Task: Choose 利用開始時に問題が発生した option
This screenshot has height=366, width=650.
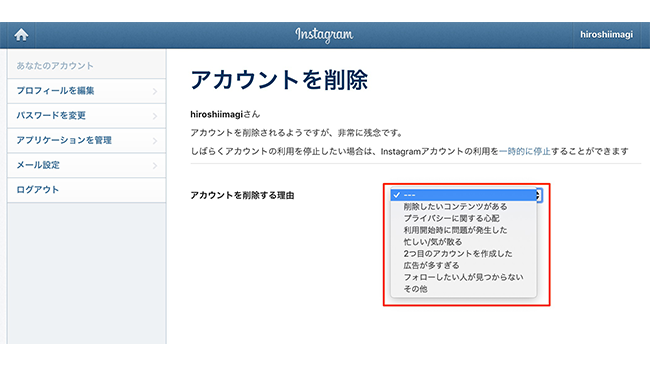Action: coord(463,230)
